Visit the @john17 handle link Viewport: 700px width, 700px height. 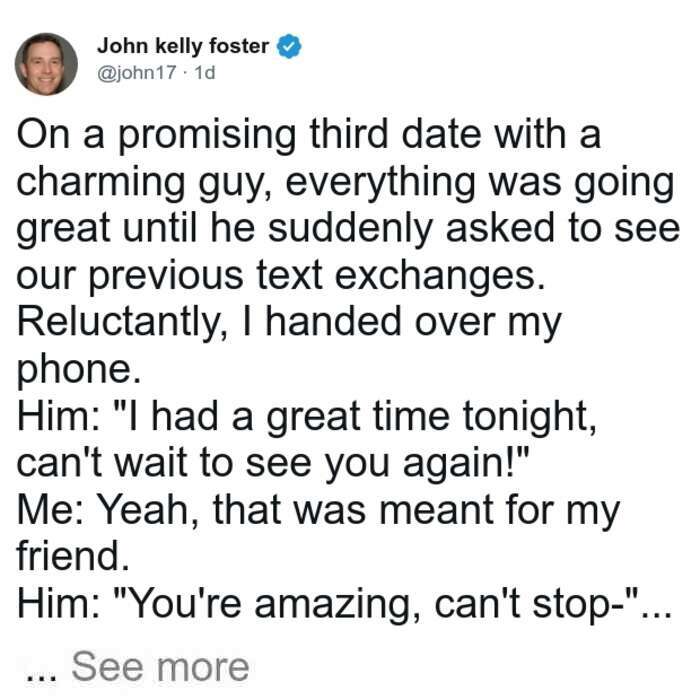pos(137,72)
